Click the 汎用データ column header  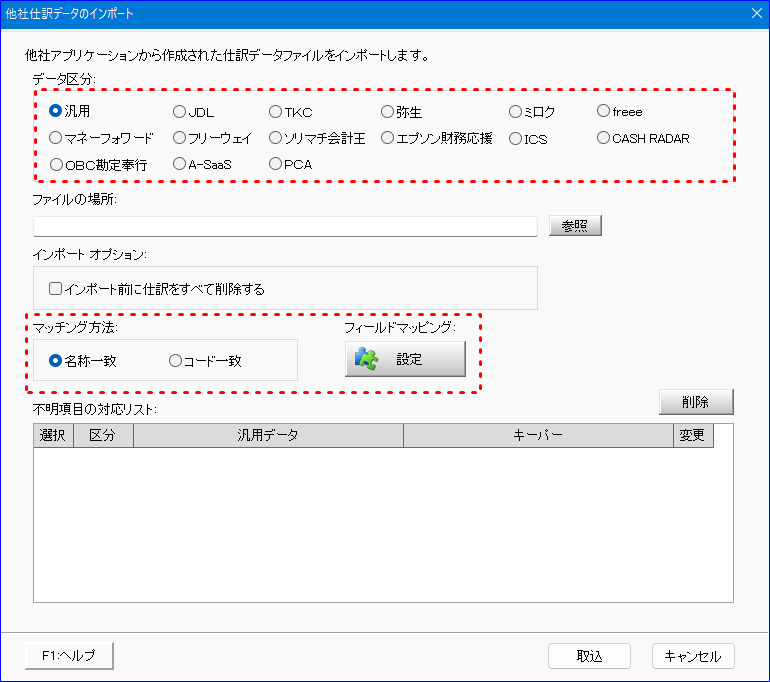coord(268,436)
